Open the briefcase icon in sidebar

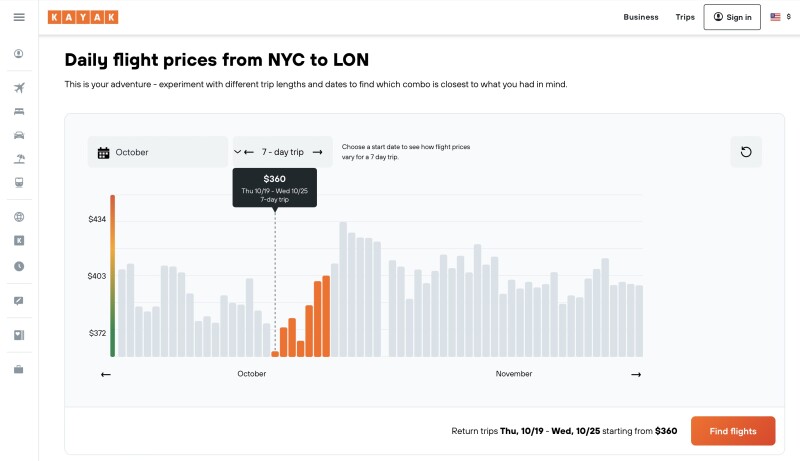[x=19, y=369]
